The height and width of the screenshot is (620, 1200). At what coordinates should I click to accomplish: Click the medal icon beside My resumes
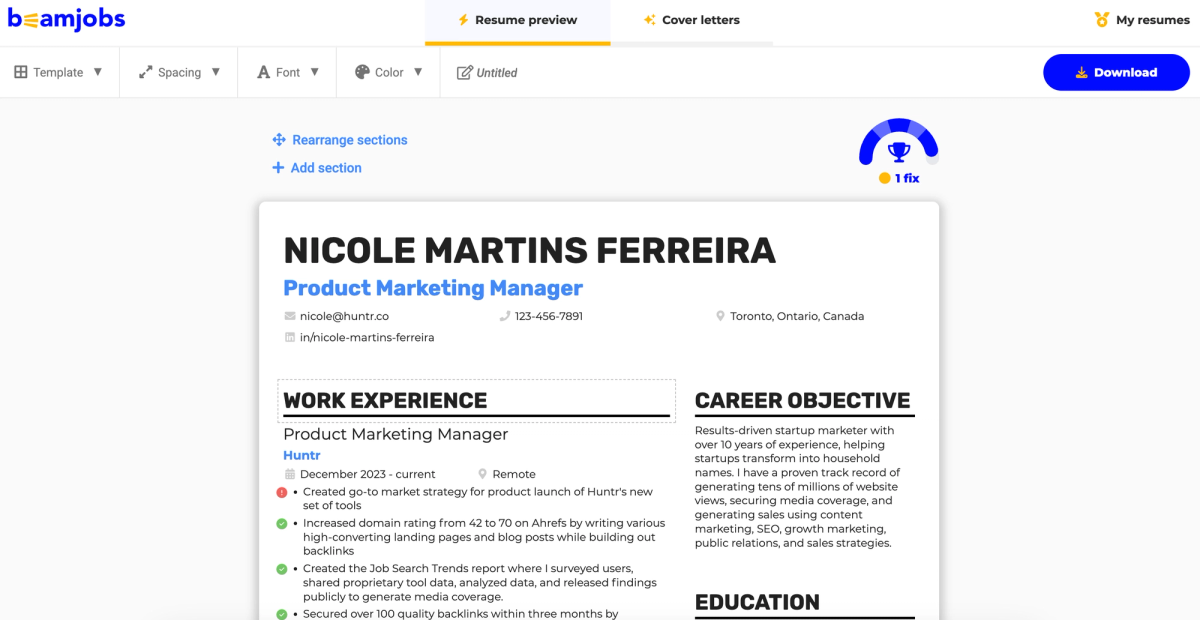tap(1102, 19)
